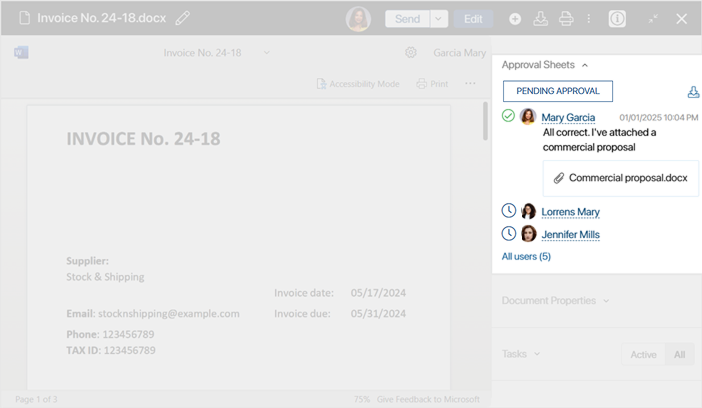Open the document settings gear icon
Viewport: 702px width, 408px height.
coord(411,53)
